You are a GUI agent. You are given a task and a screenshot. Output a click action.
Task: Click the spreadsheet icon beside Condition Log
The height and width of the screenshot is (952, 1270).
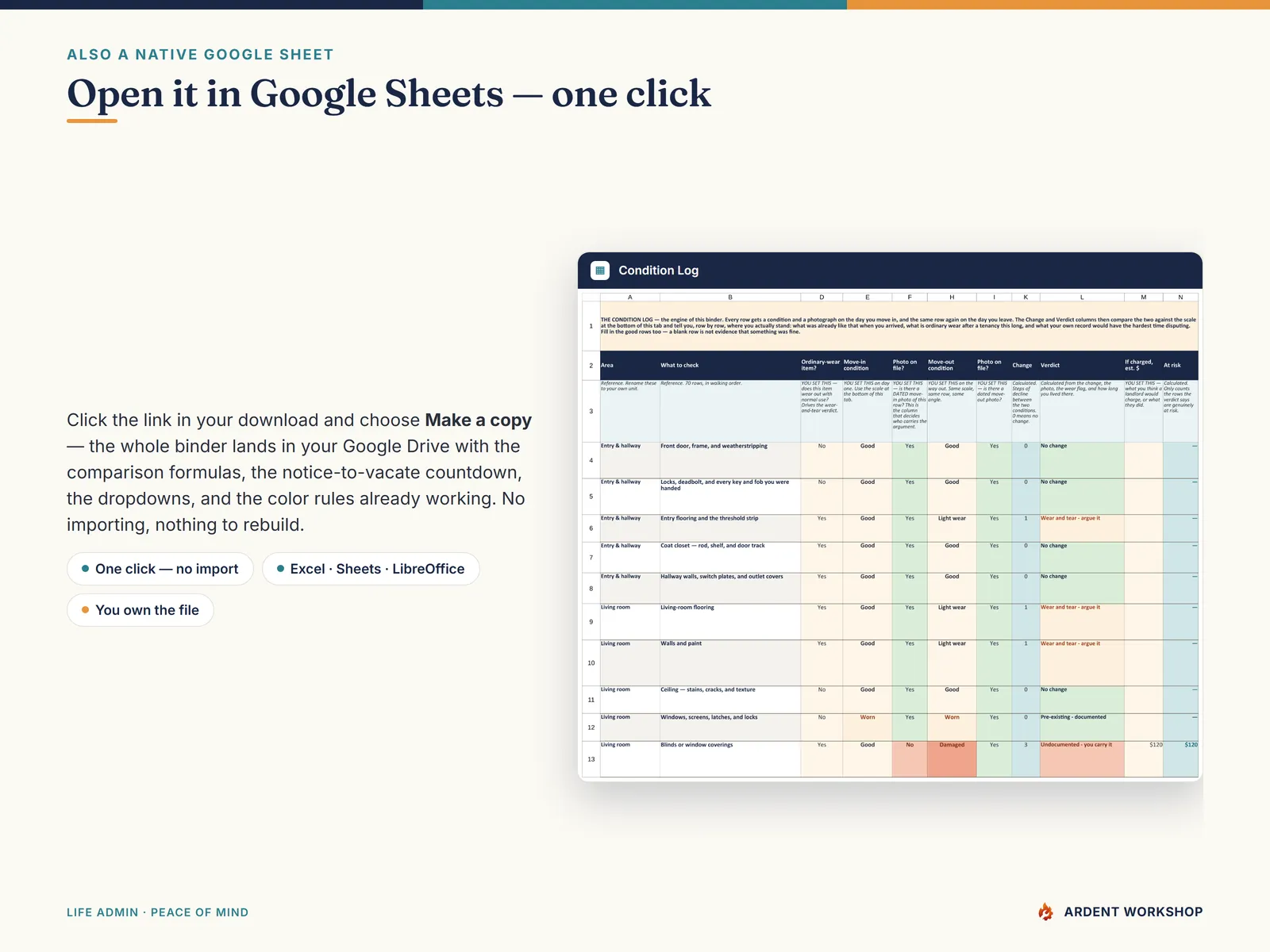tap(600, 271)
